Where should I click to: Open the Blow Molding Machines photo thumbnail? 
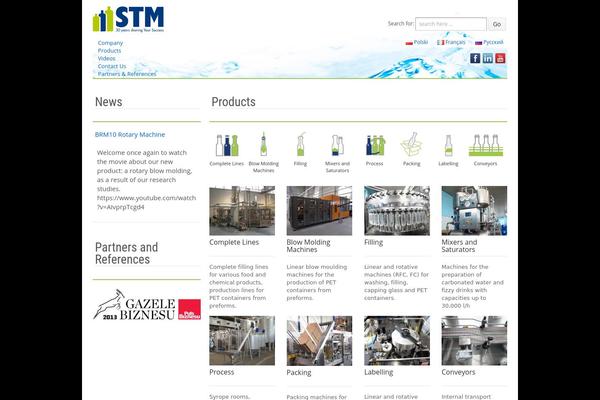(319, 211)
